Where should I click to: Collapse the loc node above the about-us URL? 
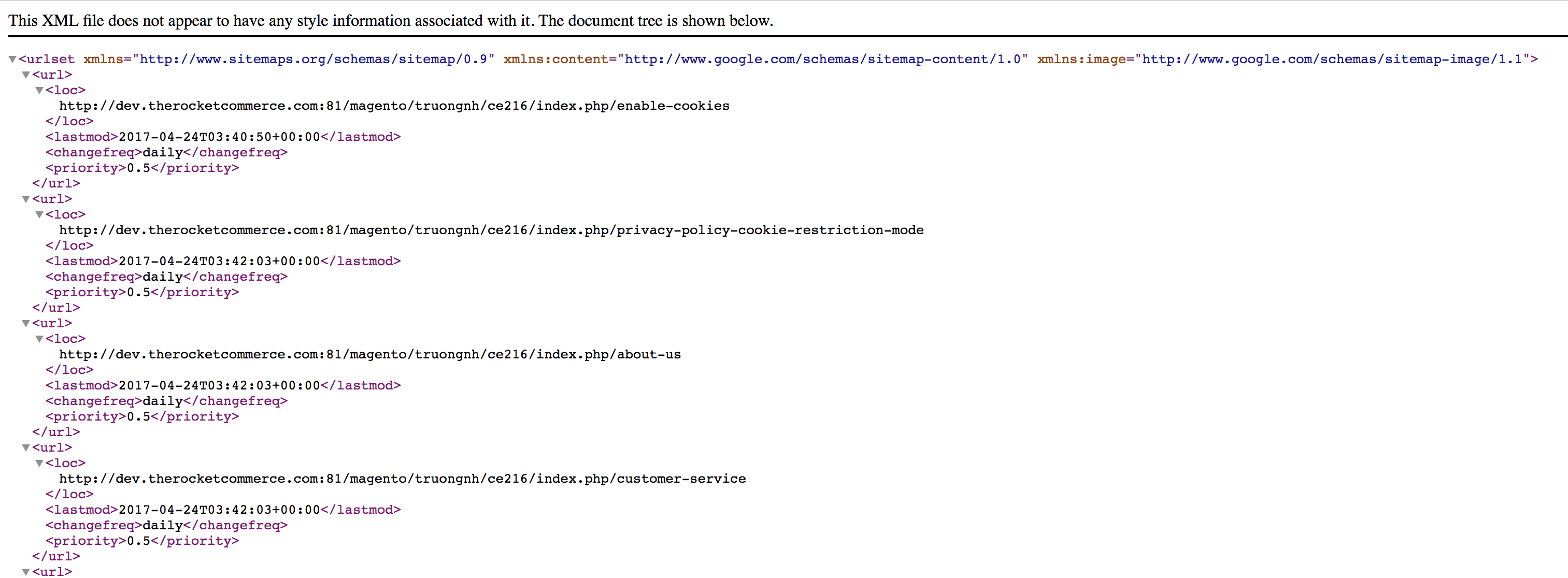39,339
